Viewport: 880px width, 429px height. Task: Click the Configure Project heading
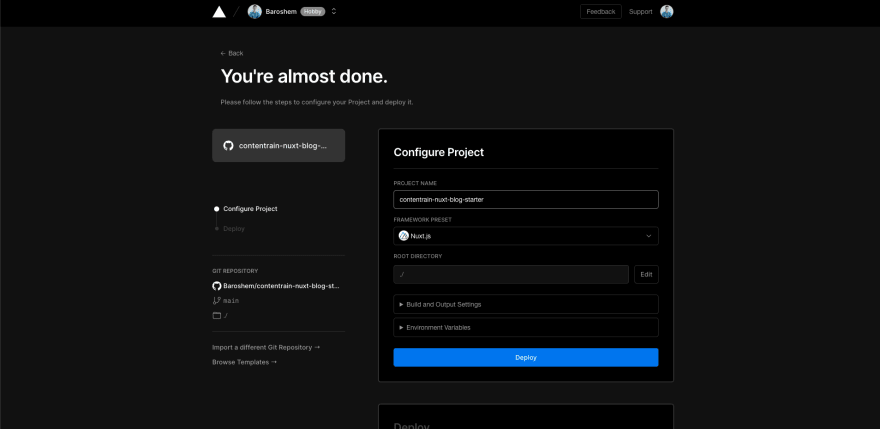439,152
